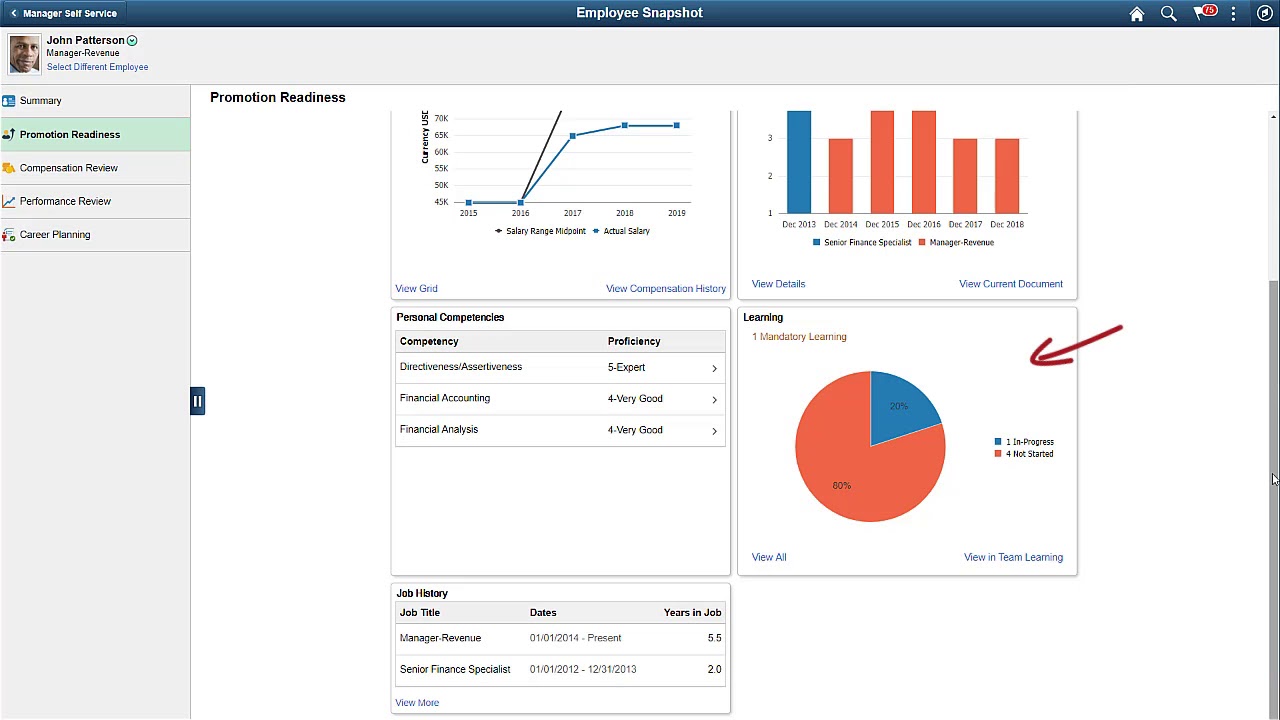Collapse the left navigation panel handle
The width and height of the screenshot is (1280, 720).
(x=197, y=401)
